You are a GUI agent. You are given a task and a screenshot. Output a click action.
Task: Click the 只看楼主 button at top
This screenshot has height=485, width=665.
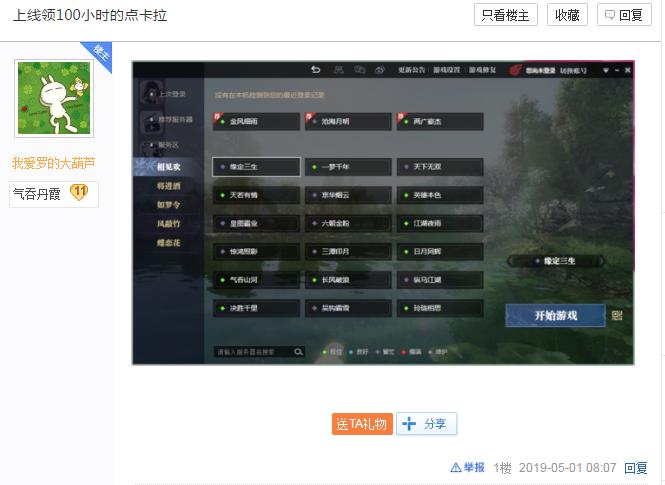point(506,15)
